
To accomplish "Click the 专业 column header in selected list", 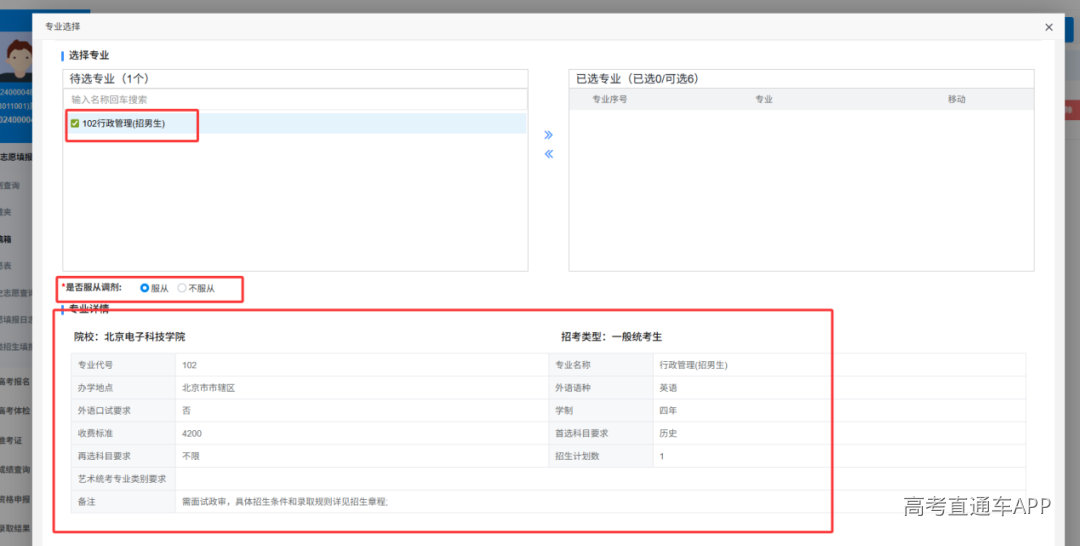I will pos(764,99).
